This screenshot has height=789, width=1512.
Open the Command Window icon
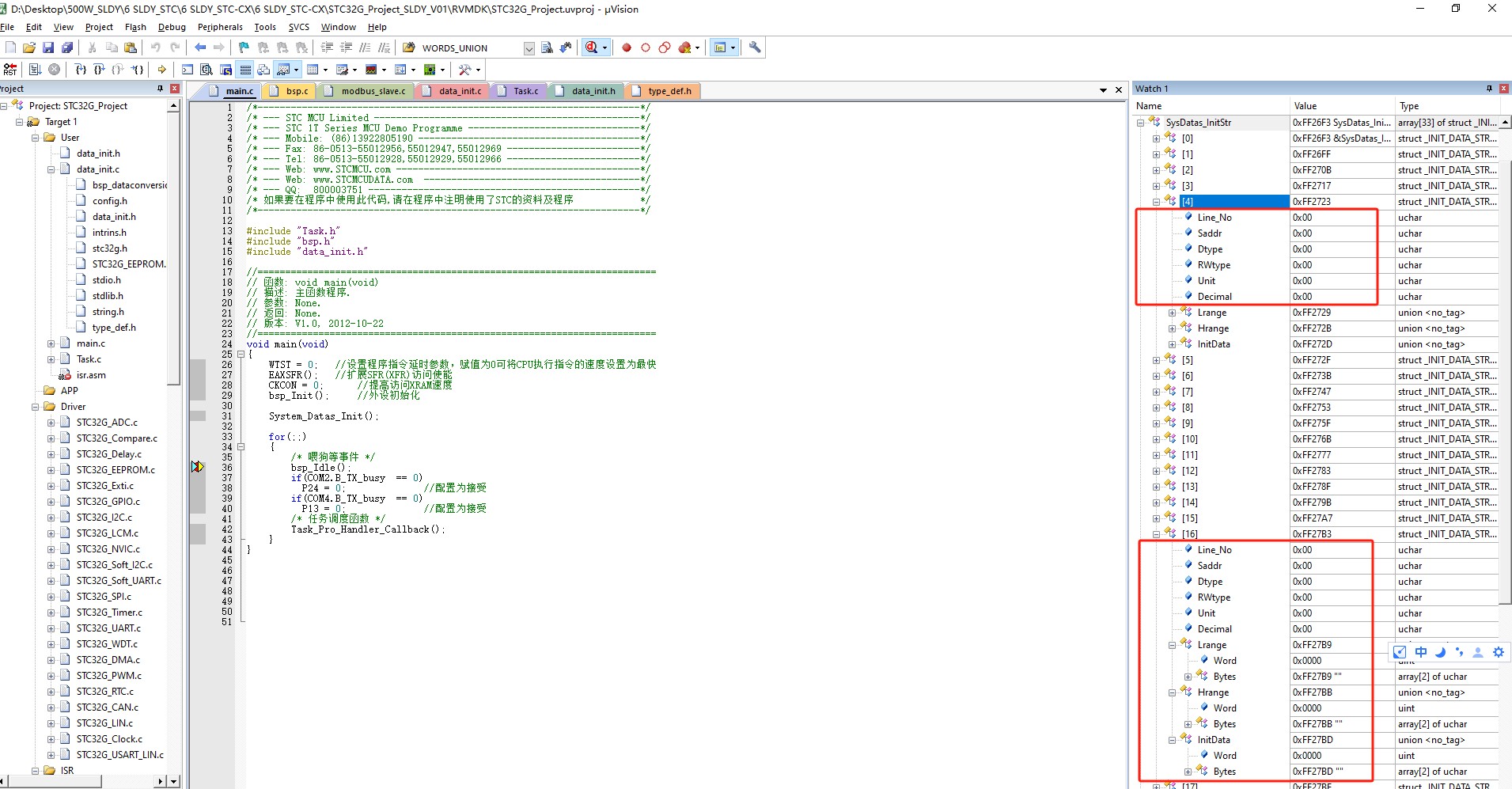(x=188, y=70)
